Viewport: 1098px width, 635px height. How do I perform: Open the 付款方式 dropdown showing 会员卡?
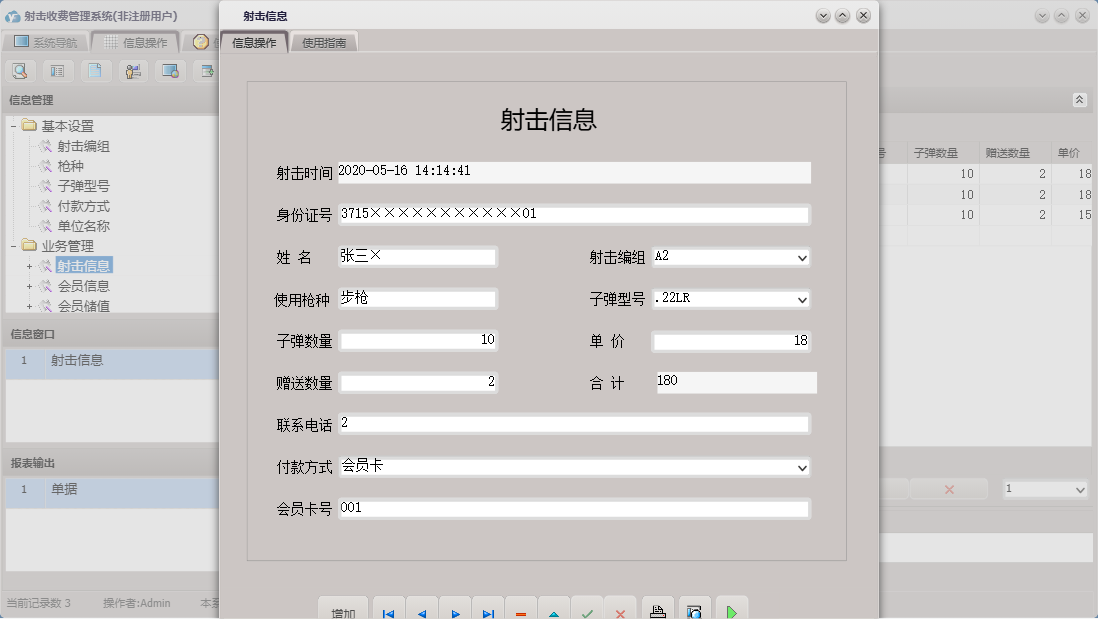tap(801, 467)
